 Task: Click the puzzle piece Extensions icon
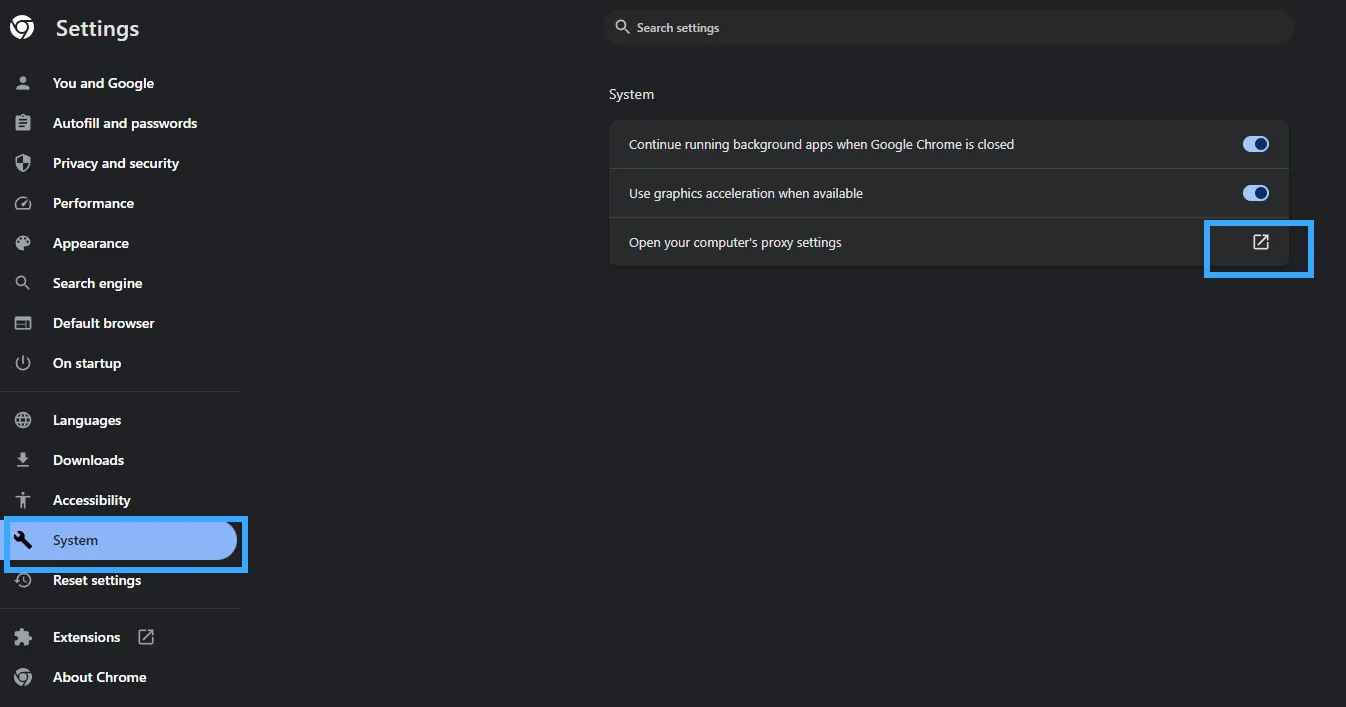tap(23, 637)
